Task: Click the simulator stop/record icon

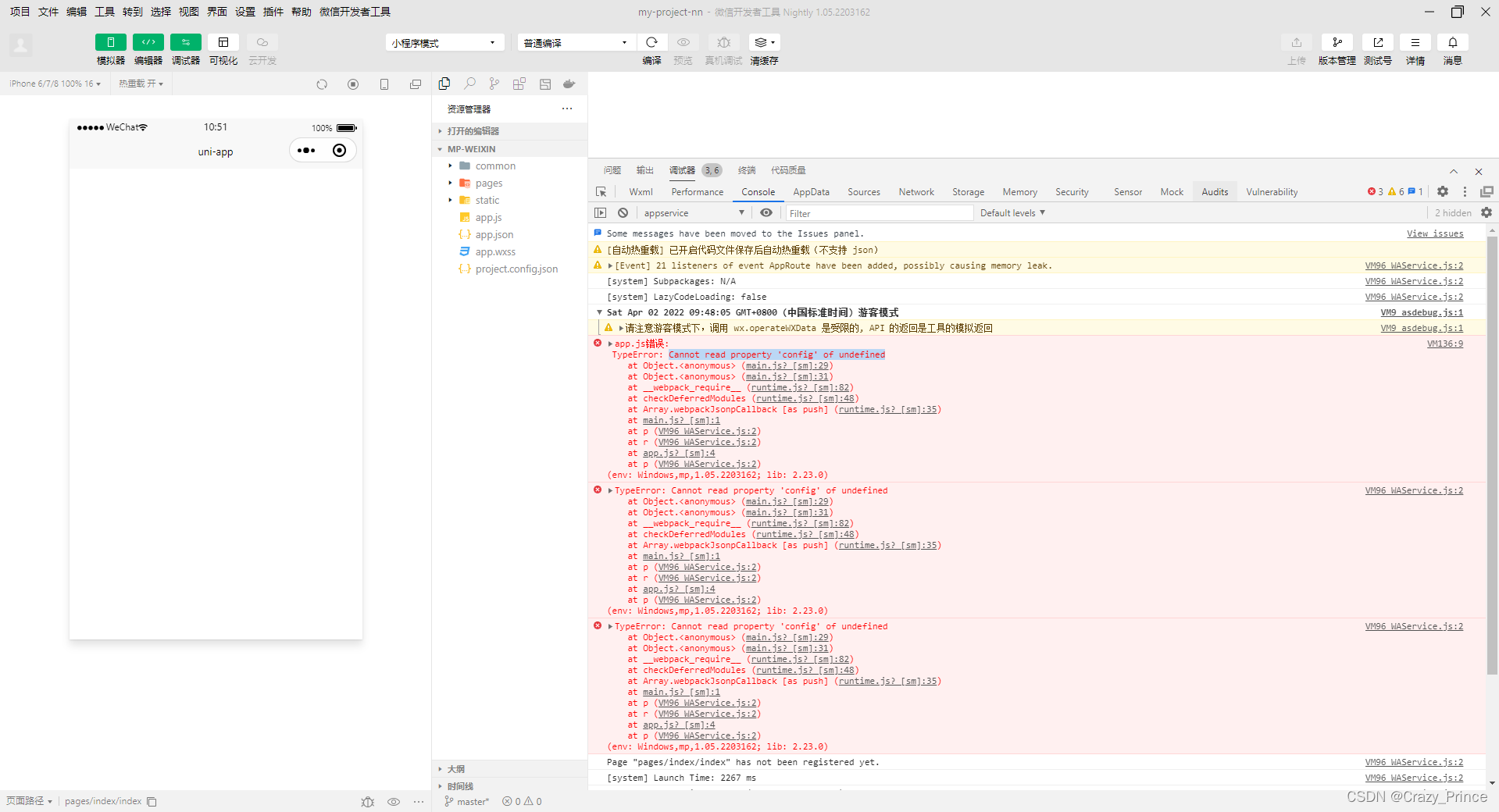Action: point(353,84)
